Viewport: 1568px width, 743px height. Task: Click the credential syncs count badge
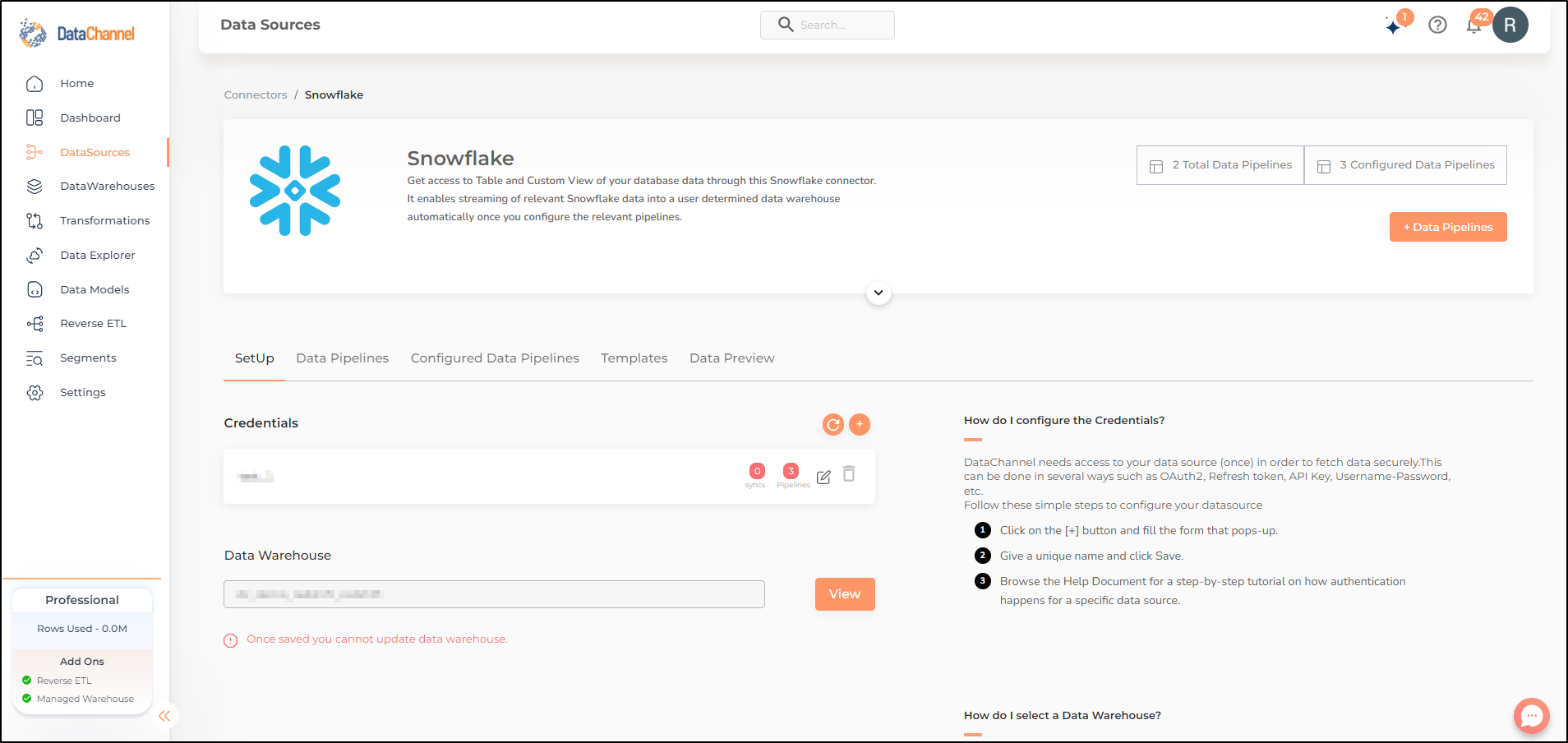tap(757, 471)
